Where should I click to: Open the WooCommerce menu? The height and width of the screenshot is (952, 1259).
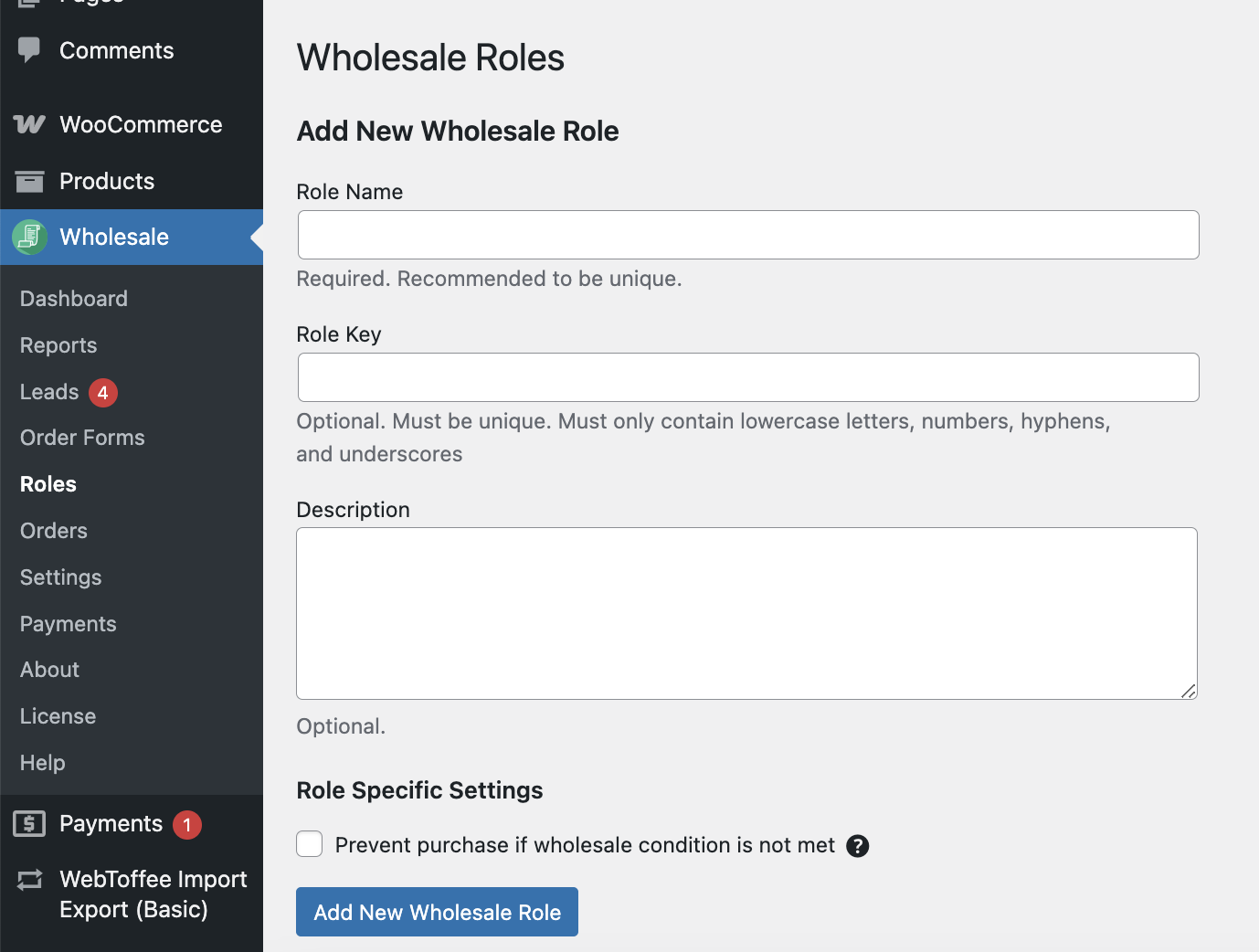(141, 124)
